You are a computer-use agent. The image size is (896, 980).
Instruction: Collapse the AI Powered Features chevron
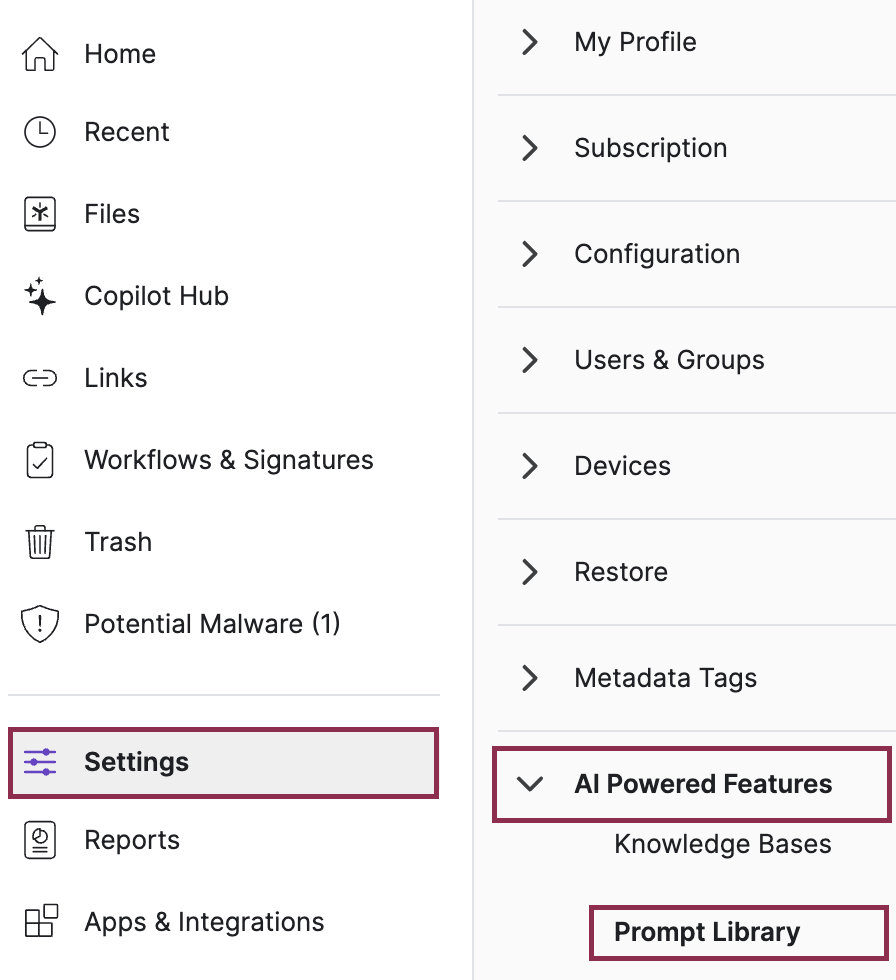click(530, 784)
